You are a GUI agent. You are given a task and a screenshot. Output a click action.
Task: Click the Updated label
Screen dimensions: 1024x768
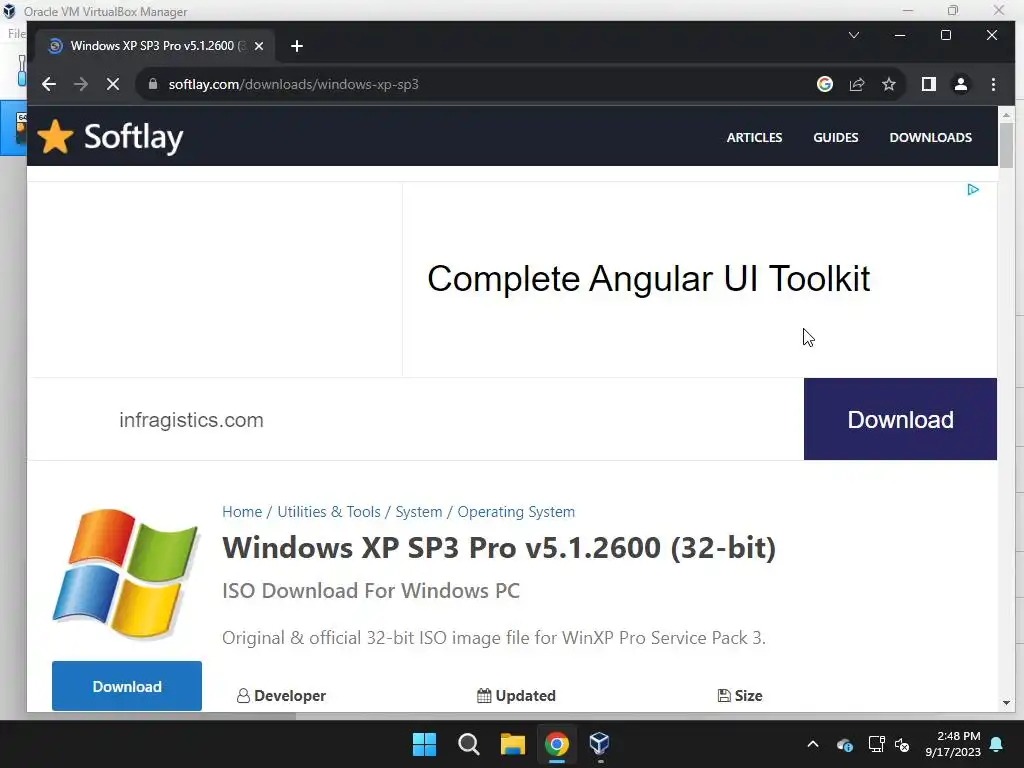(517, 696)
